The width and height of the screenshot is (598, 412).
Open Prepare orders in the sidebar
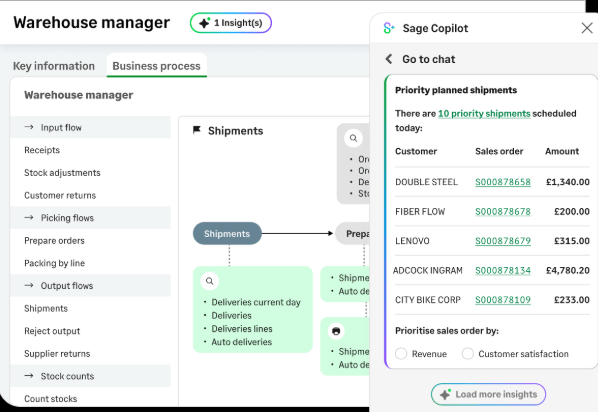pyautogui.click(x=54, y=241)
